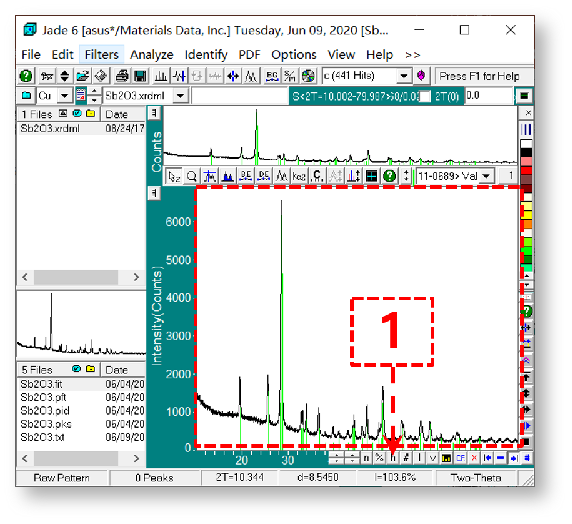Open the Analyze menu

pos(151,55)
